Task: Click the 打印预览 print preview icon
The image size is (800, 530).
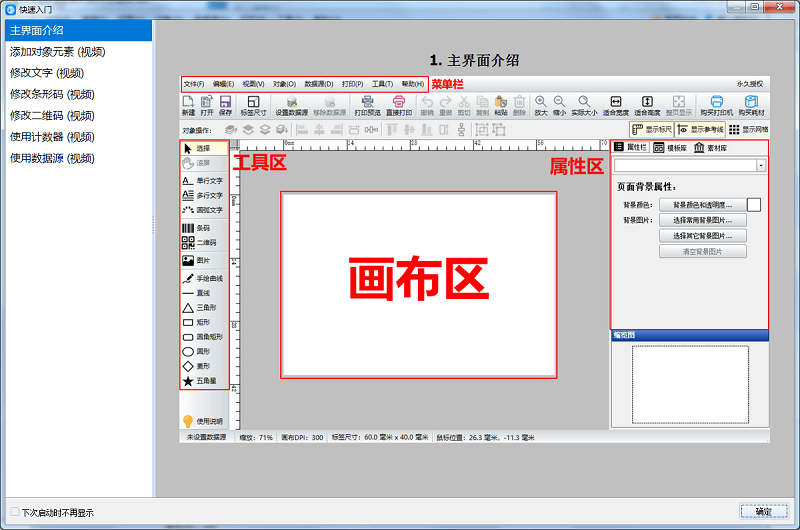Action: click(x=367, y=106)
